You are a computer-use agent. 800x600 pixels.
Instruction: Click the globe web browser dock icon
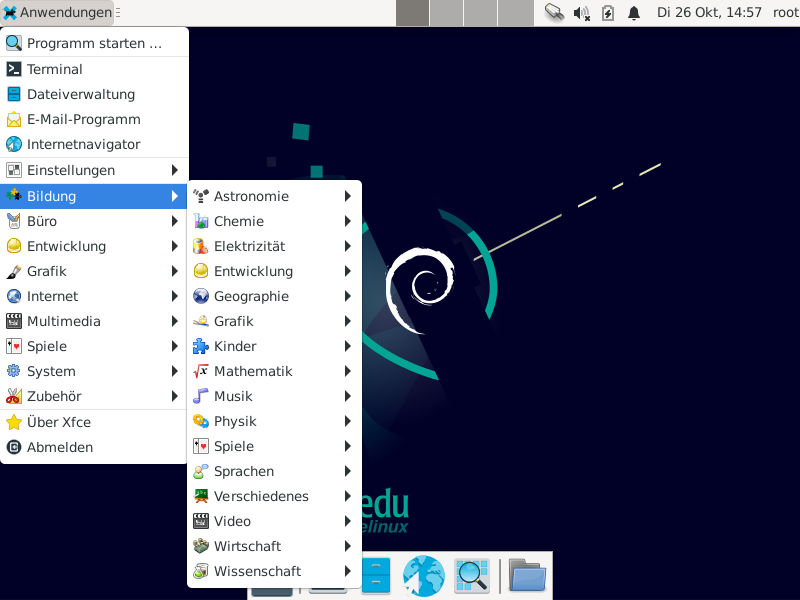tap(423, 576)
